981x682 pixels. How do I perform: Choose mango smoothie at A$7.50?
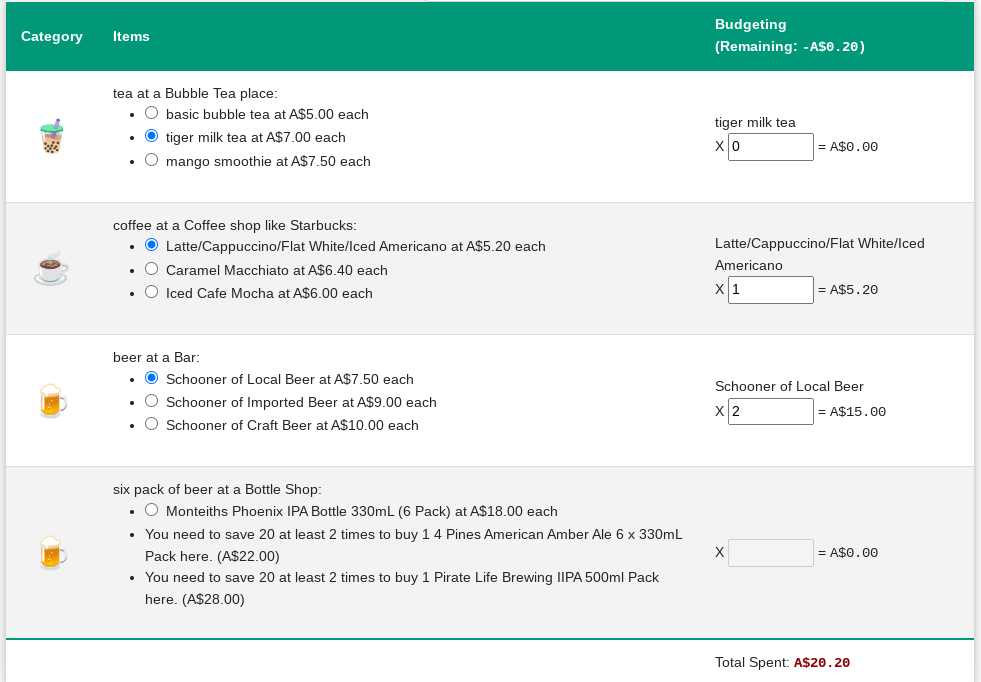click(x=152, y=160)
